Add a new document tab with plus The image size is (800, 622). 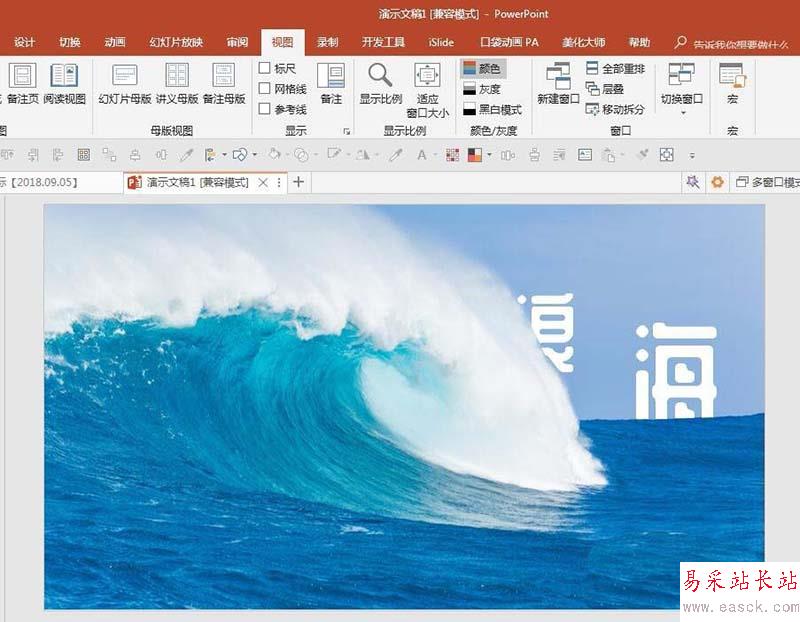pos(298,182)
